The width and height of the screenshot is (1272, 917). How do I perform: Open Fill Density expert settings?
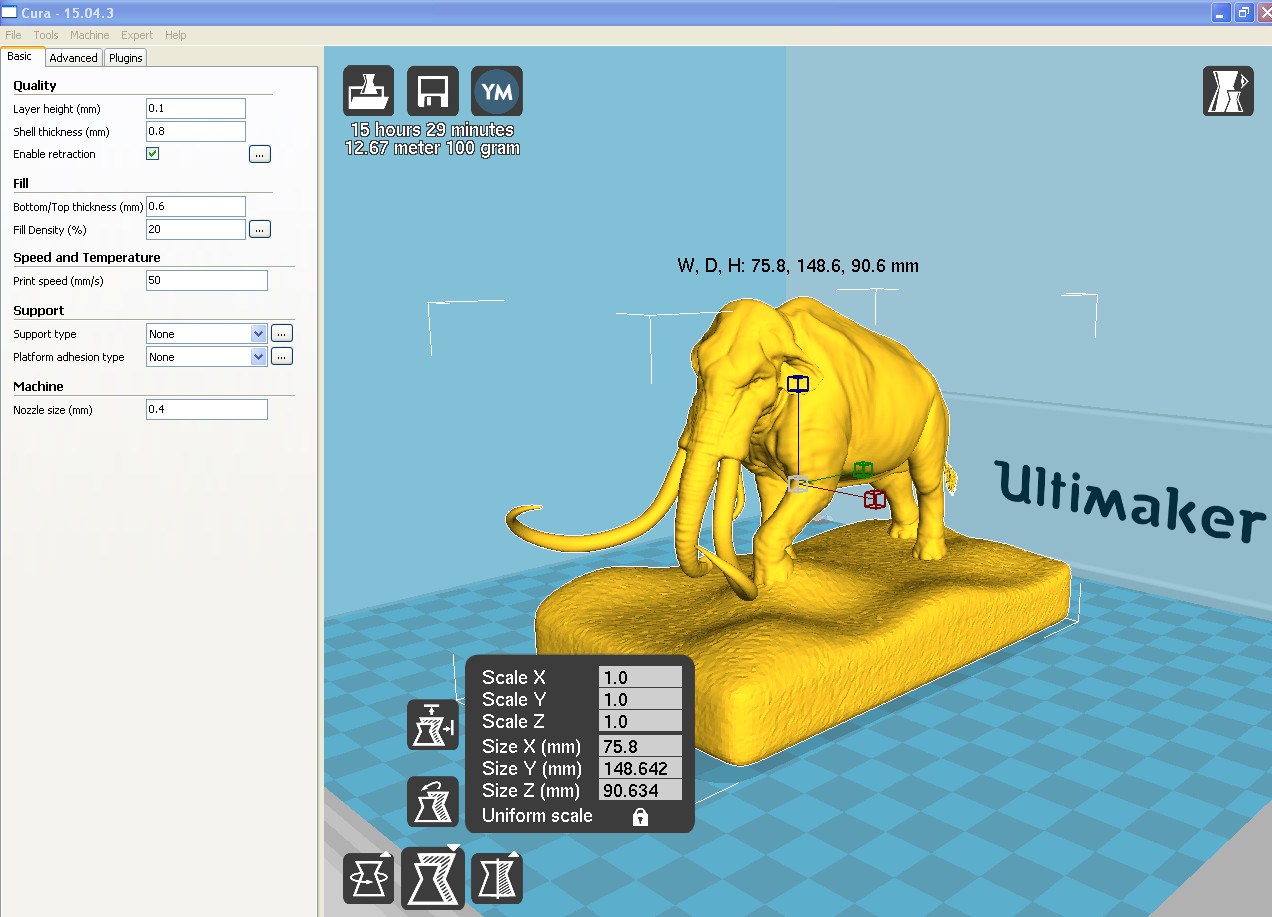click(x=259, y=228)
